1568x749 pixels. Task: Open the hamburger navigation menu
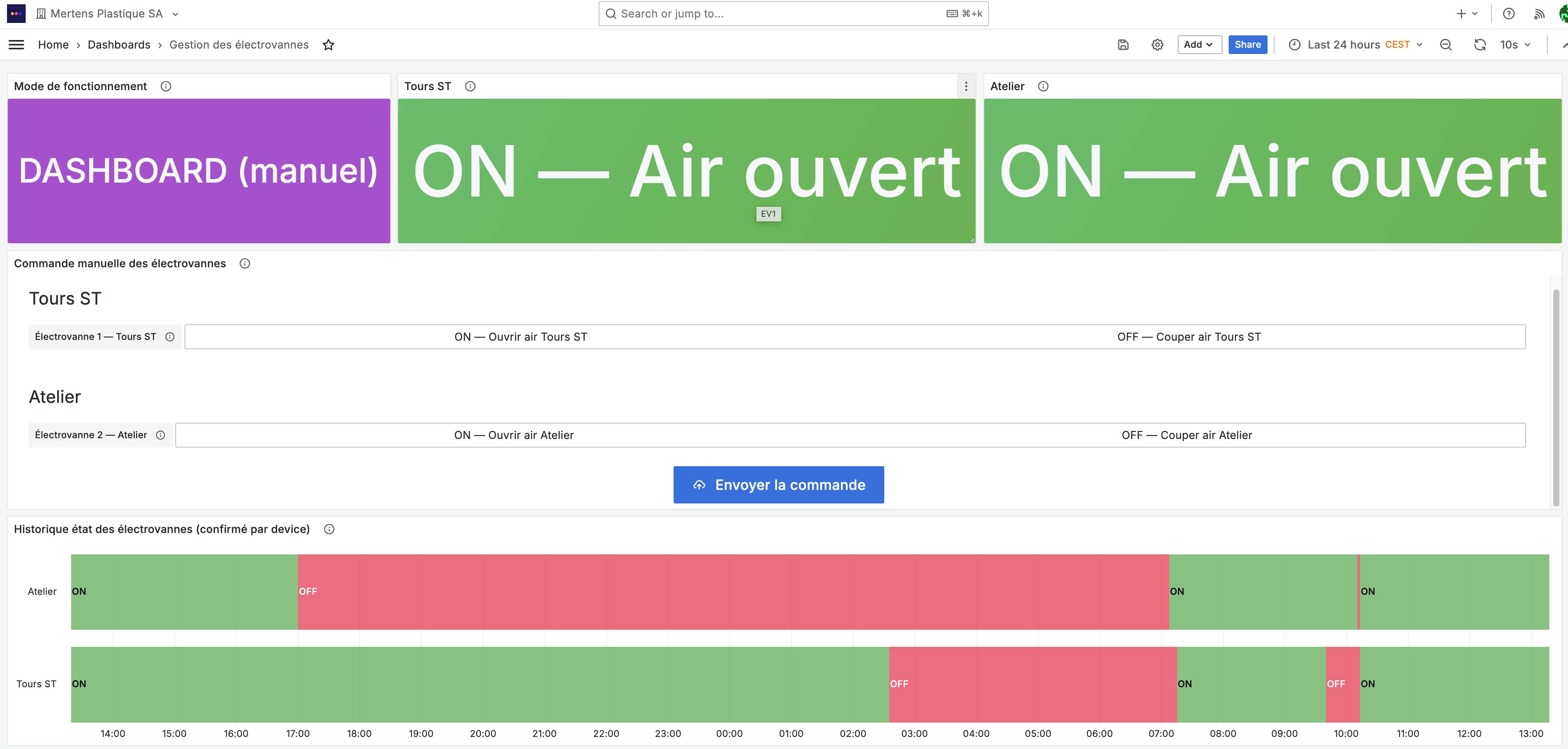(16, 44)
